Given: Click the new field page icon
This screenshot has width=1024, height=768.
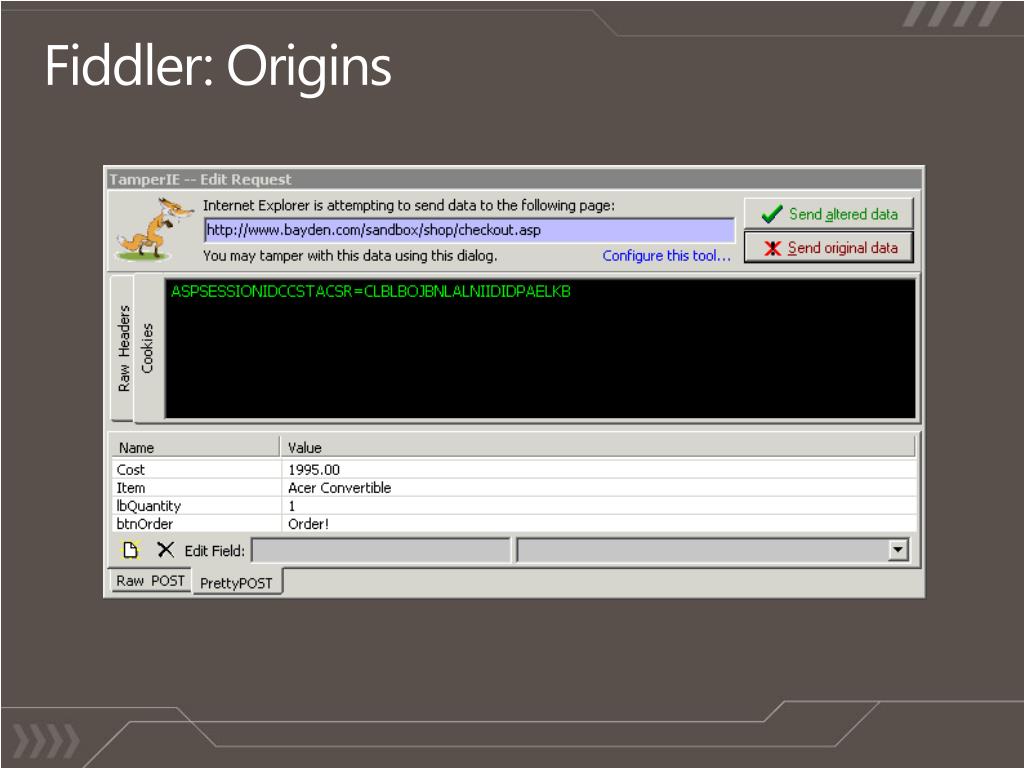Looking at the screenshot, I should 131,550.
